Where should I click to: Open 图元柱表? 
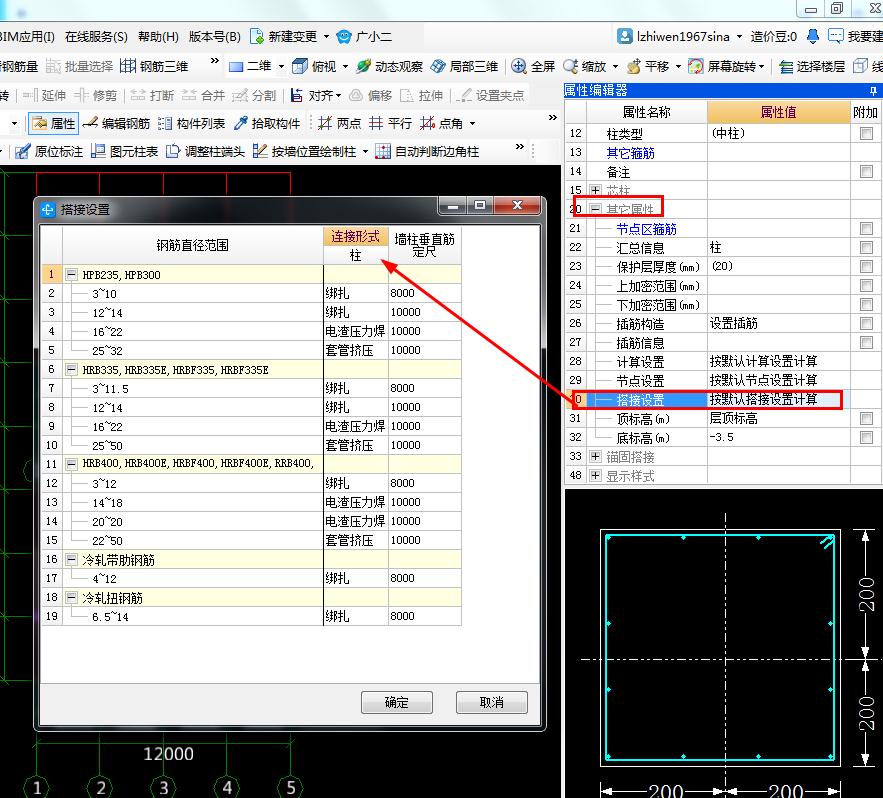[124, 151]
